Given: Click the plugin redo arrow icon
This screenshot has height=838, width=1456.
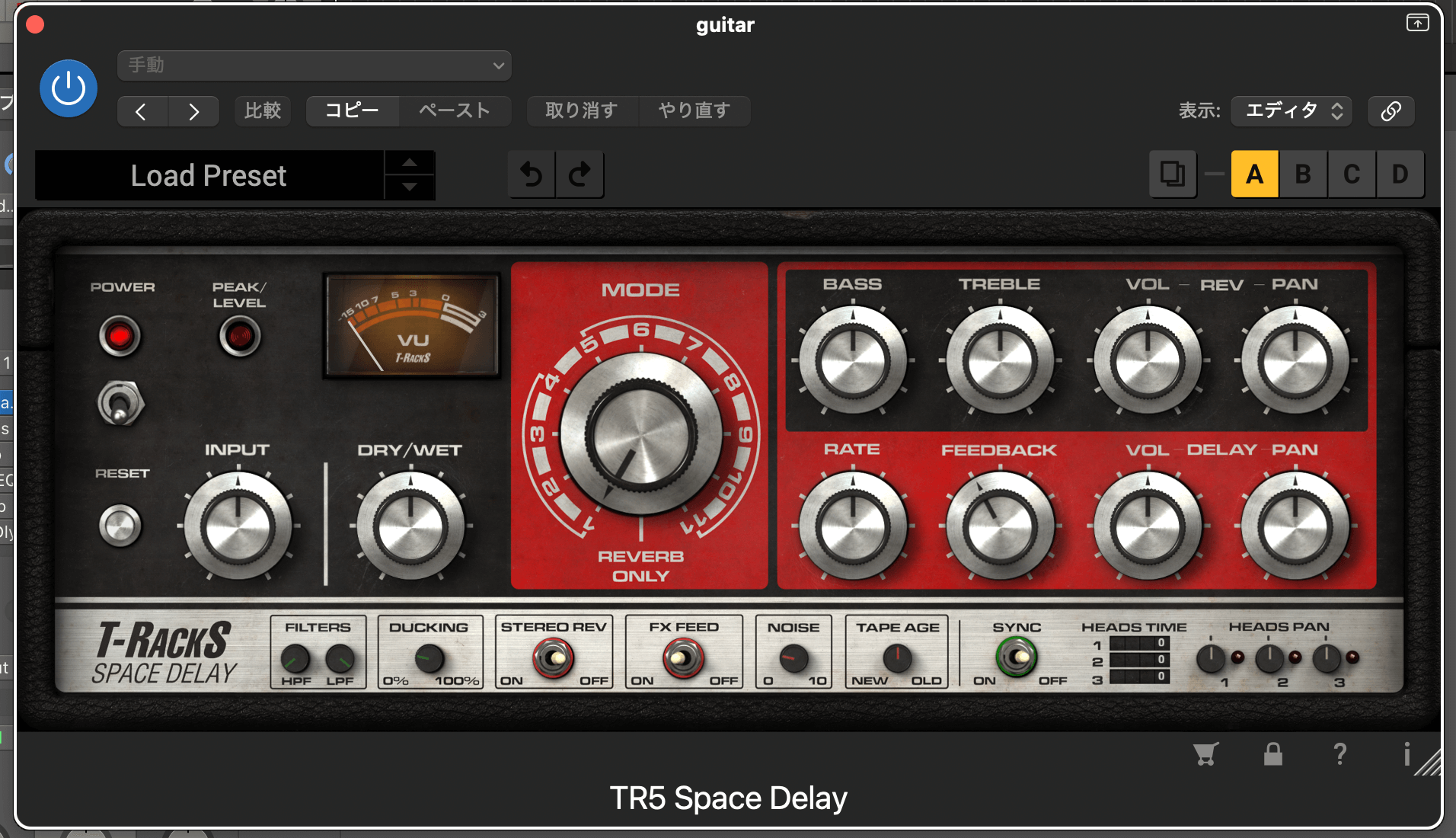Looking at the screenshot, I should 580,174.
